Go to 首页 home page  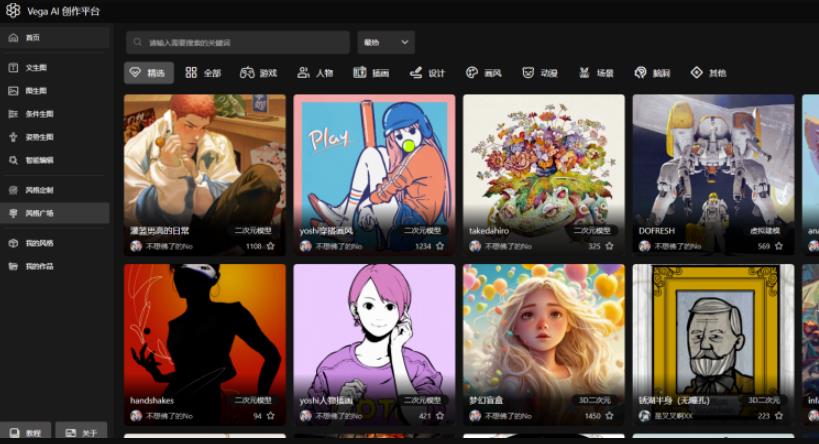[33, 38]
